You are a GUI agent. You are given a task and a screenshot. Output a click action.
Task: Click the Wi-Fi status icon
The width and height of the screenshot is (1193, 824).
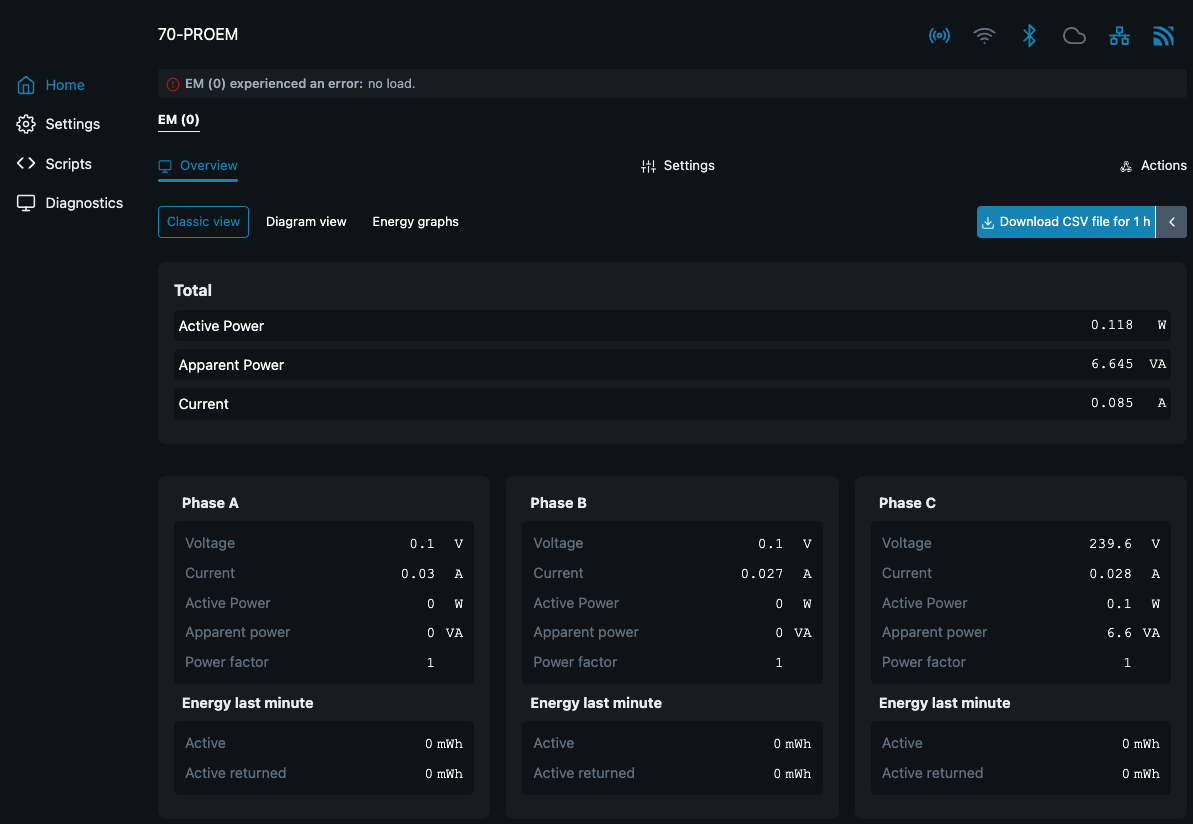pyautogui.click(x=985, y=37)
